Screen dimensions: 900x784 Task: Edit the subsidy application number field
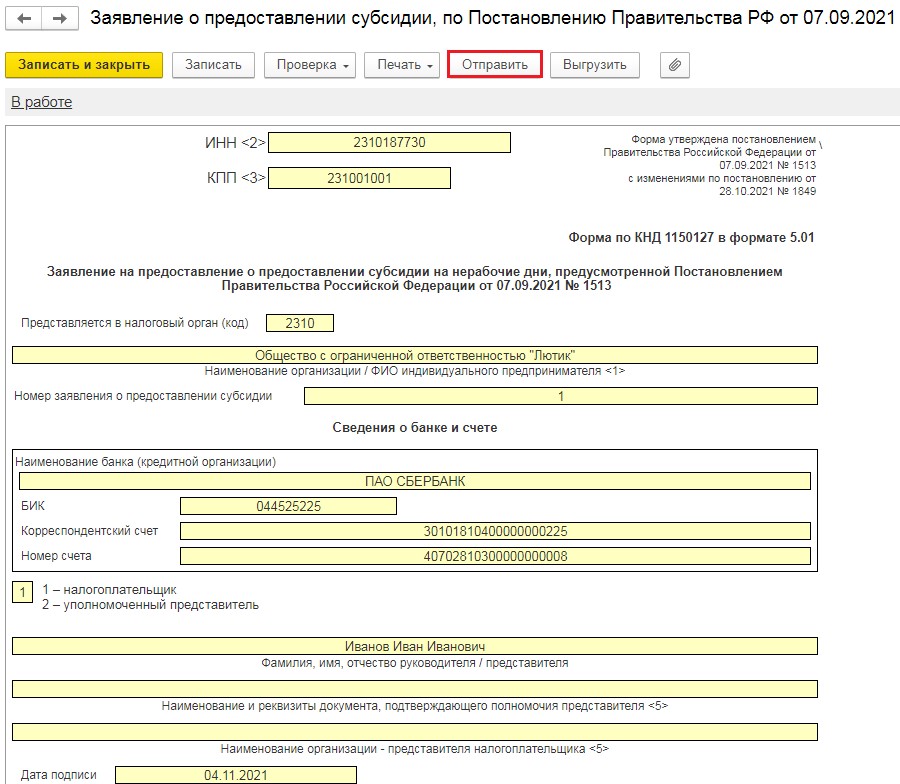coord(561,396)
